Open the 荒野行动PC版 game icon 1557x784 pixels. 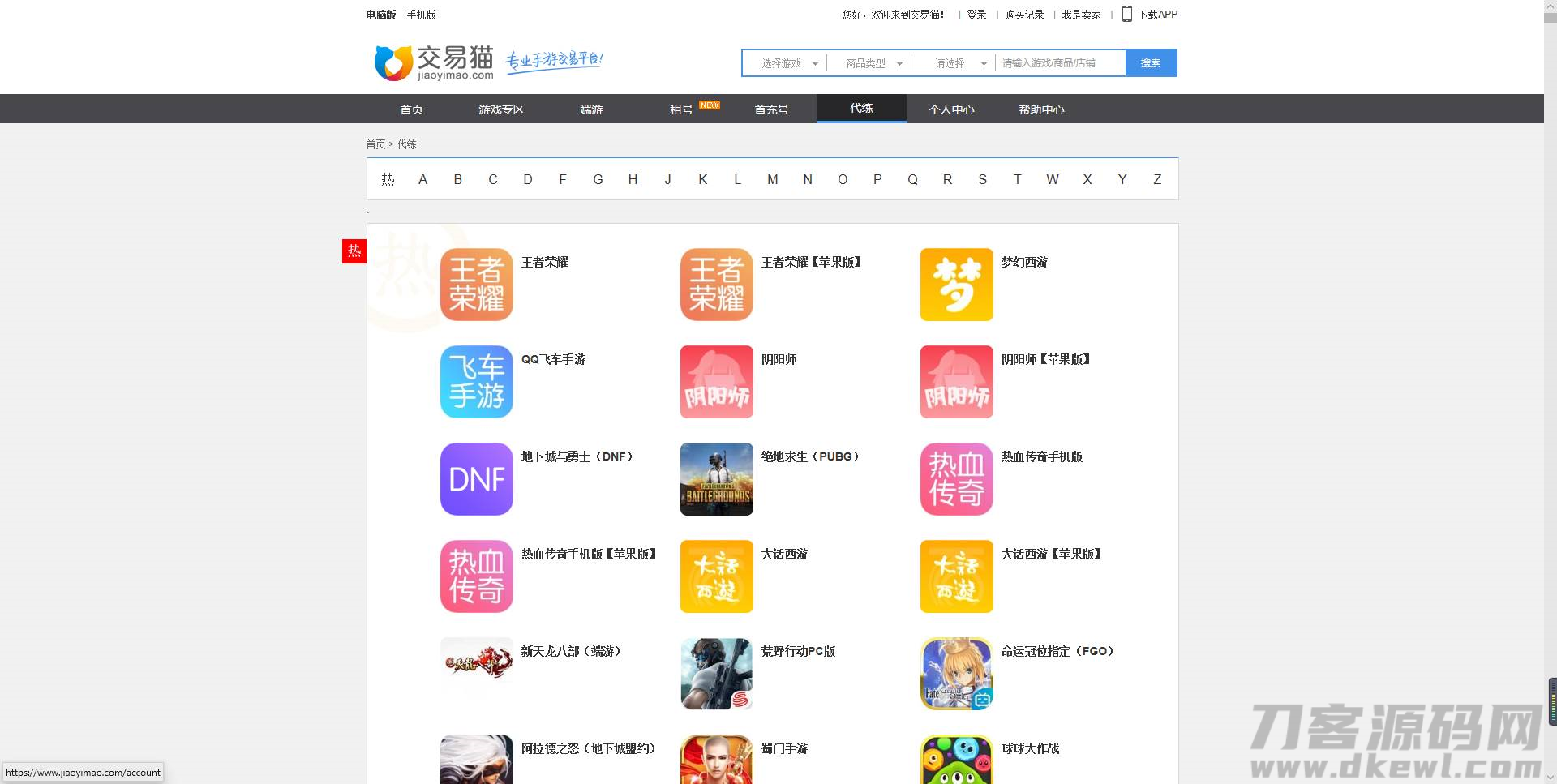coord(717,674)
